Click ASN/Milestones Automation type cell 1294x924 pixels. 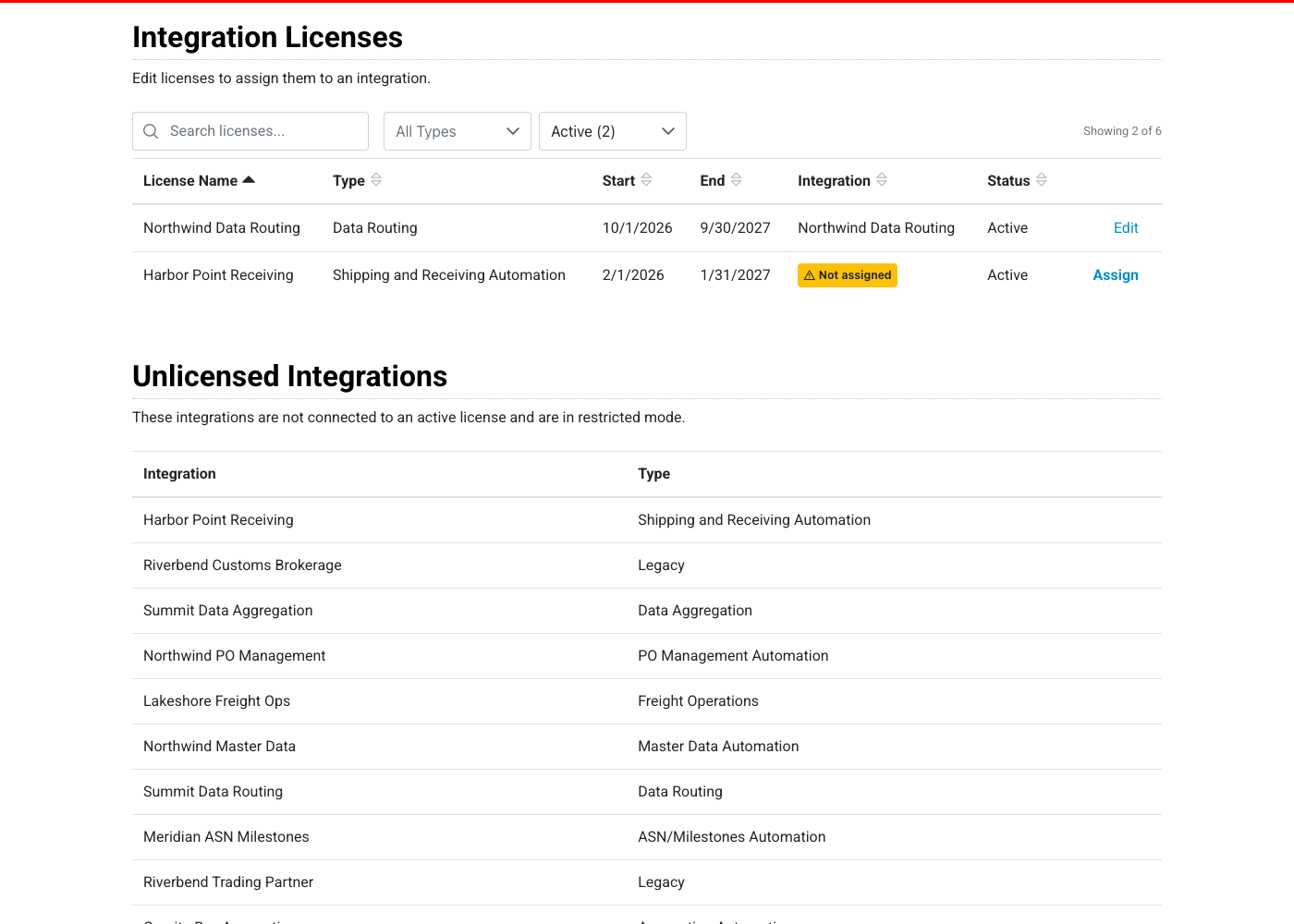pos(732,837)
